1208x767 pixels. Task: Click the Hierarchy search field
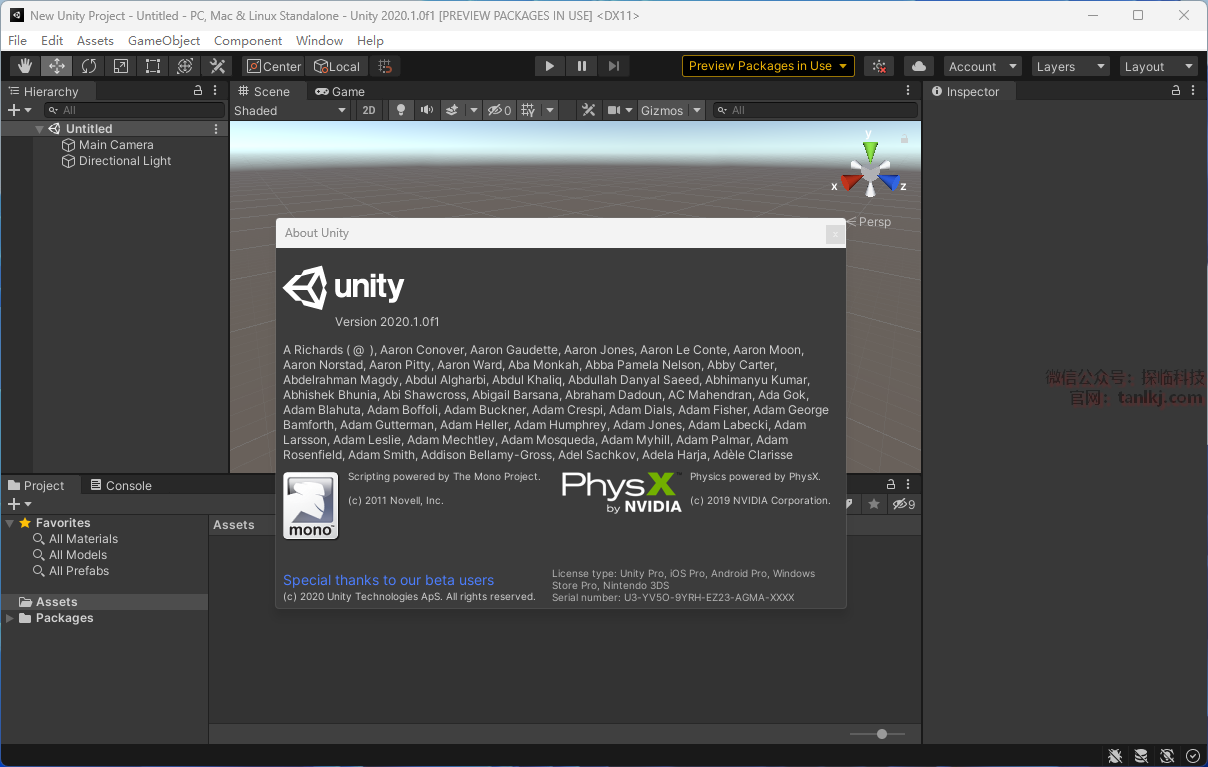click(134, 110)
